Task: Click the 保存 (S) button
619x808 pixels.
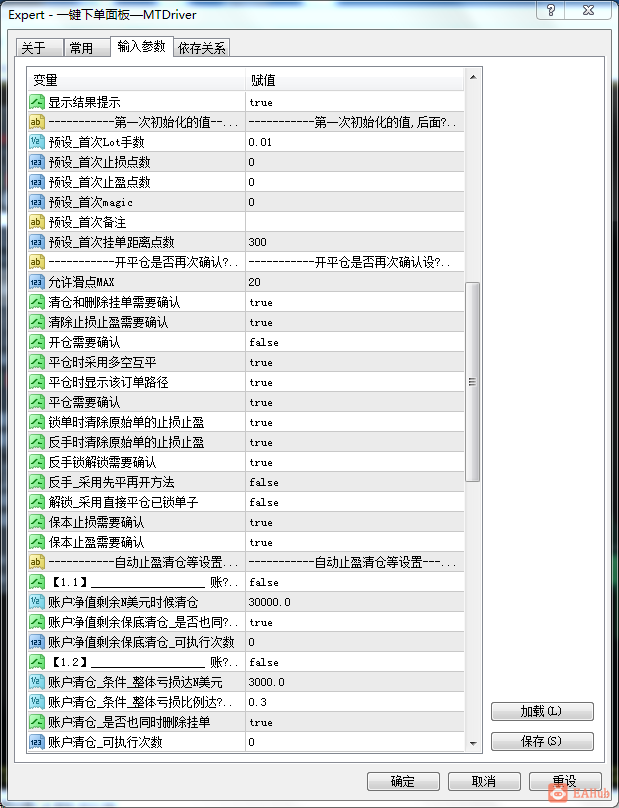Action: pyautogui.click(x=542, y=742)
